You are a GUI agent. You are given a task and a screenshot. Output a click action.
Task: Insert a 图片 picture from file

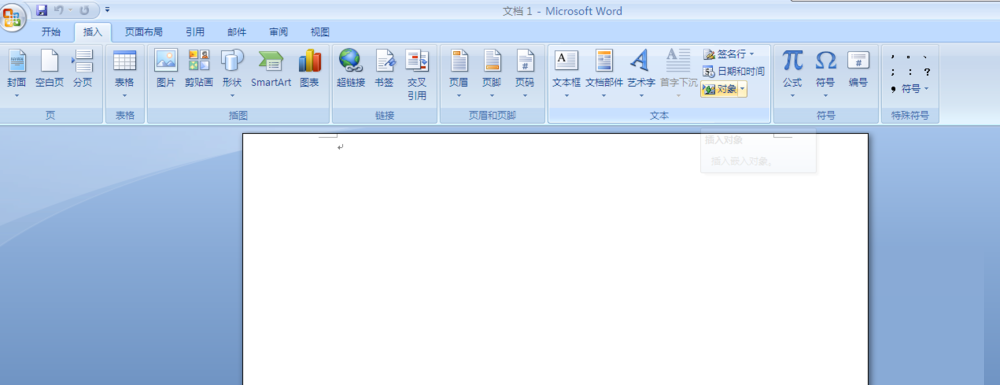166,69
